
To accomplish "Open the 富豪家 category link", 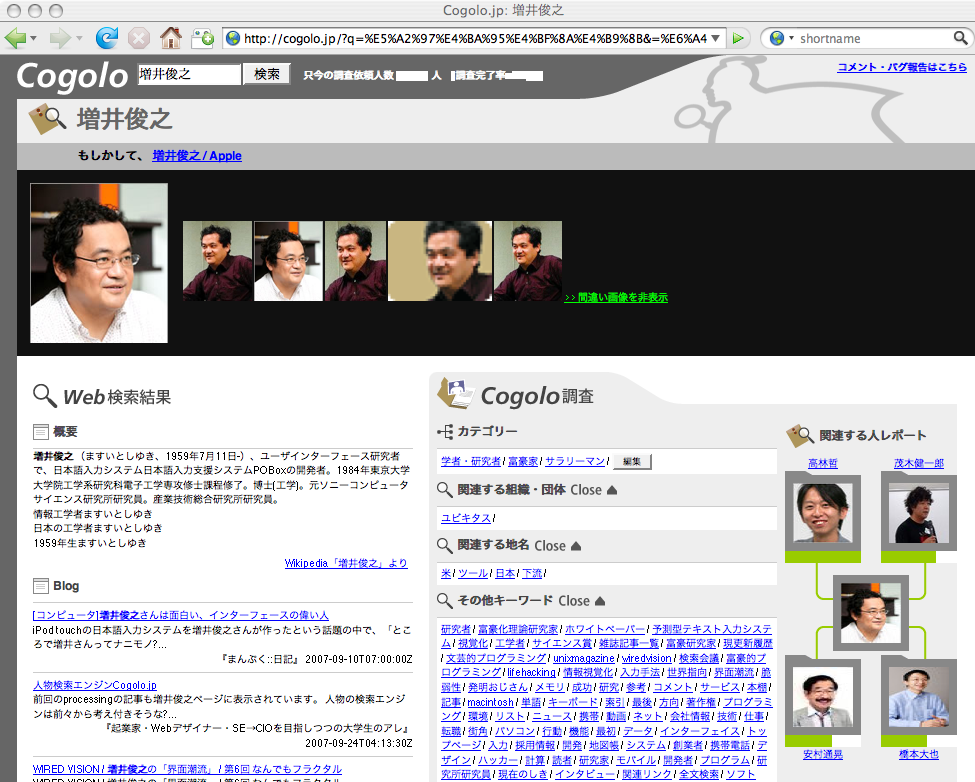I will pyautogui.click(x=523, y=461).
